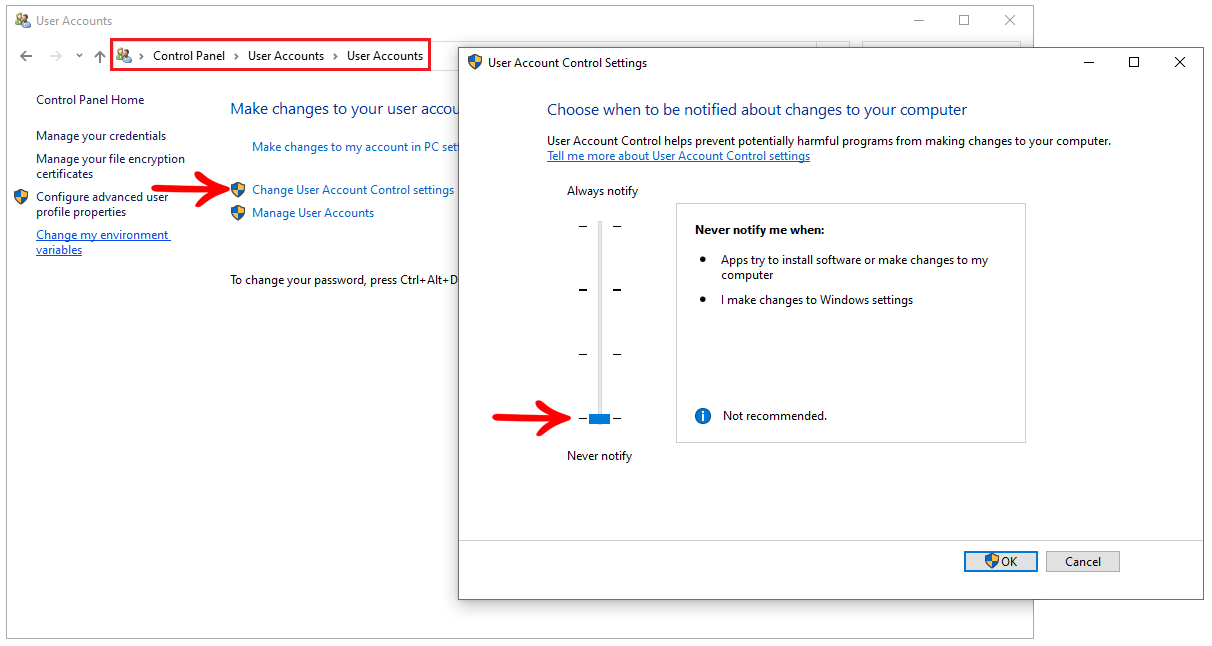Click the blue UAC slider thumb
The width and height of the screenshot is (1212, 646).
pyautogui.click(x=599, y=418)
